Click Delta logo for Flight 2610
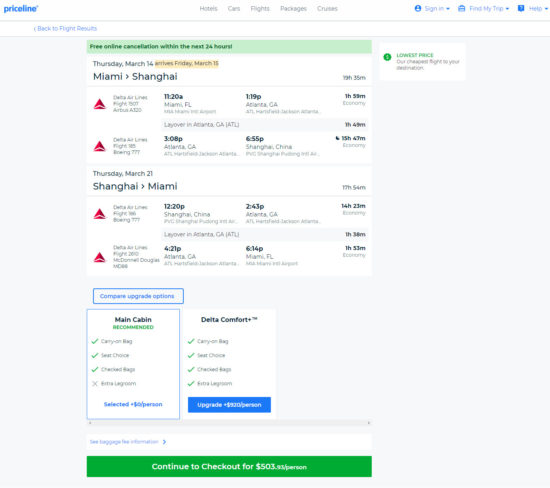Image resolution: width=550 pixels, height=488 pixels. pyautogui.click(x=100, y=257)
